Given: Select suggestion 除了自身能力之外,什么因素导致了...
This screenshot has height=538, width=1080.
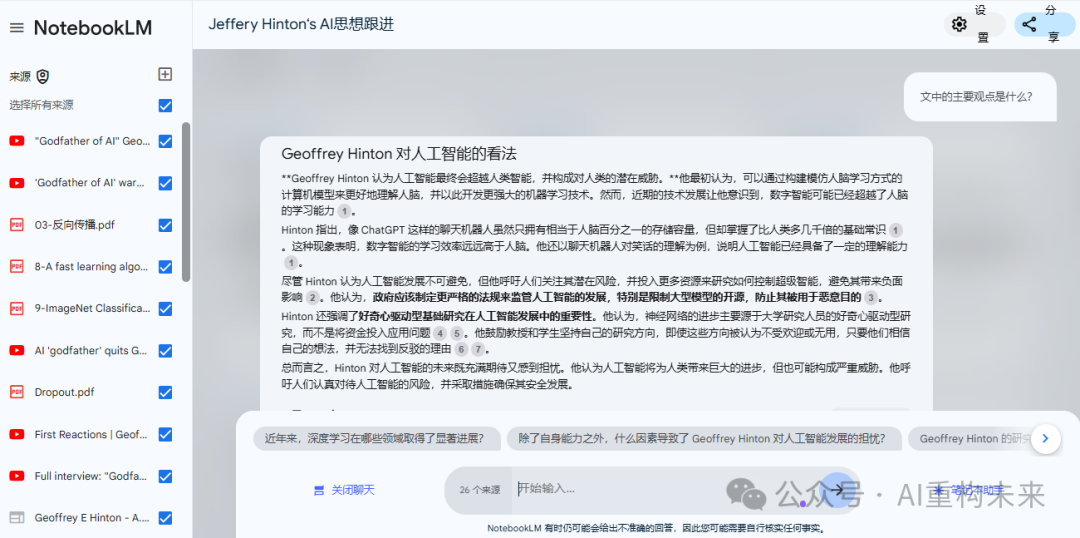Looking at the screenshot, I should (x=704, y=438).
